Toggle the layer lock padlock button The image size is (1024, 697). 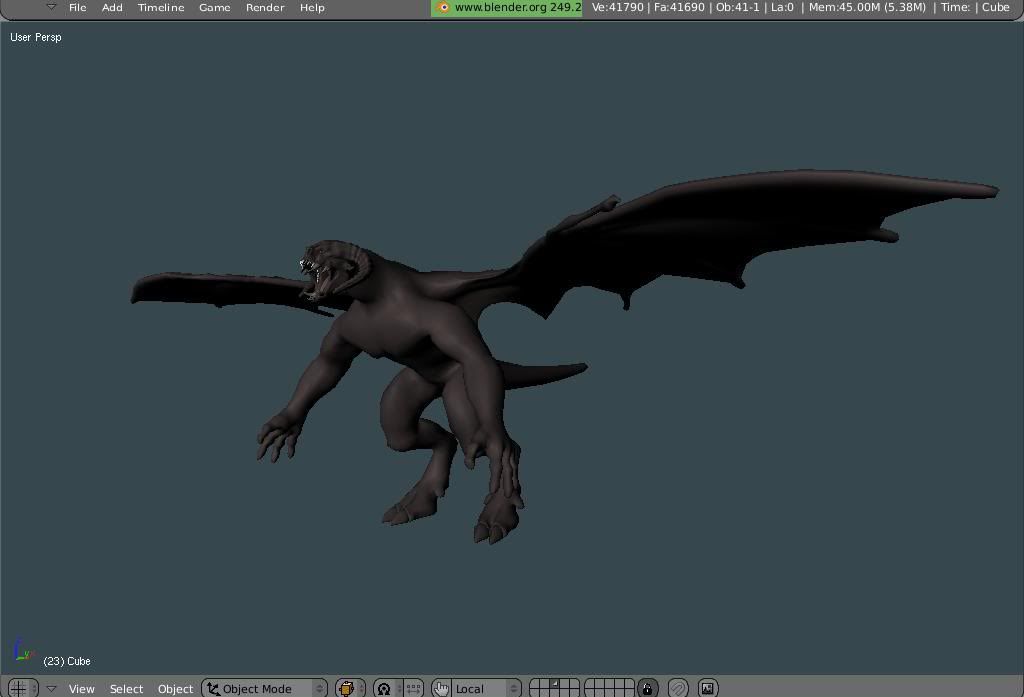click(x=648, y=688)
